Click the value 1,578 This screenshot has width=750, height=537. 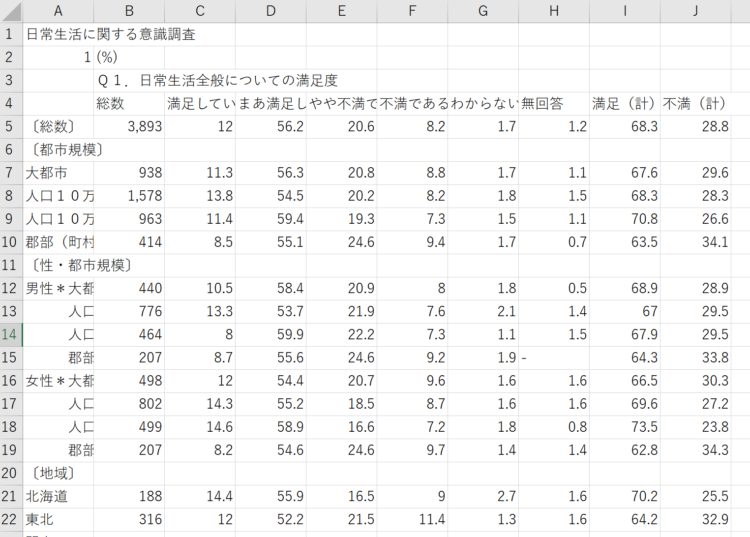click(x=145, y=196)
